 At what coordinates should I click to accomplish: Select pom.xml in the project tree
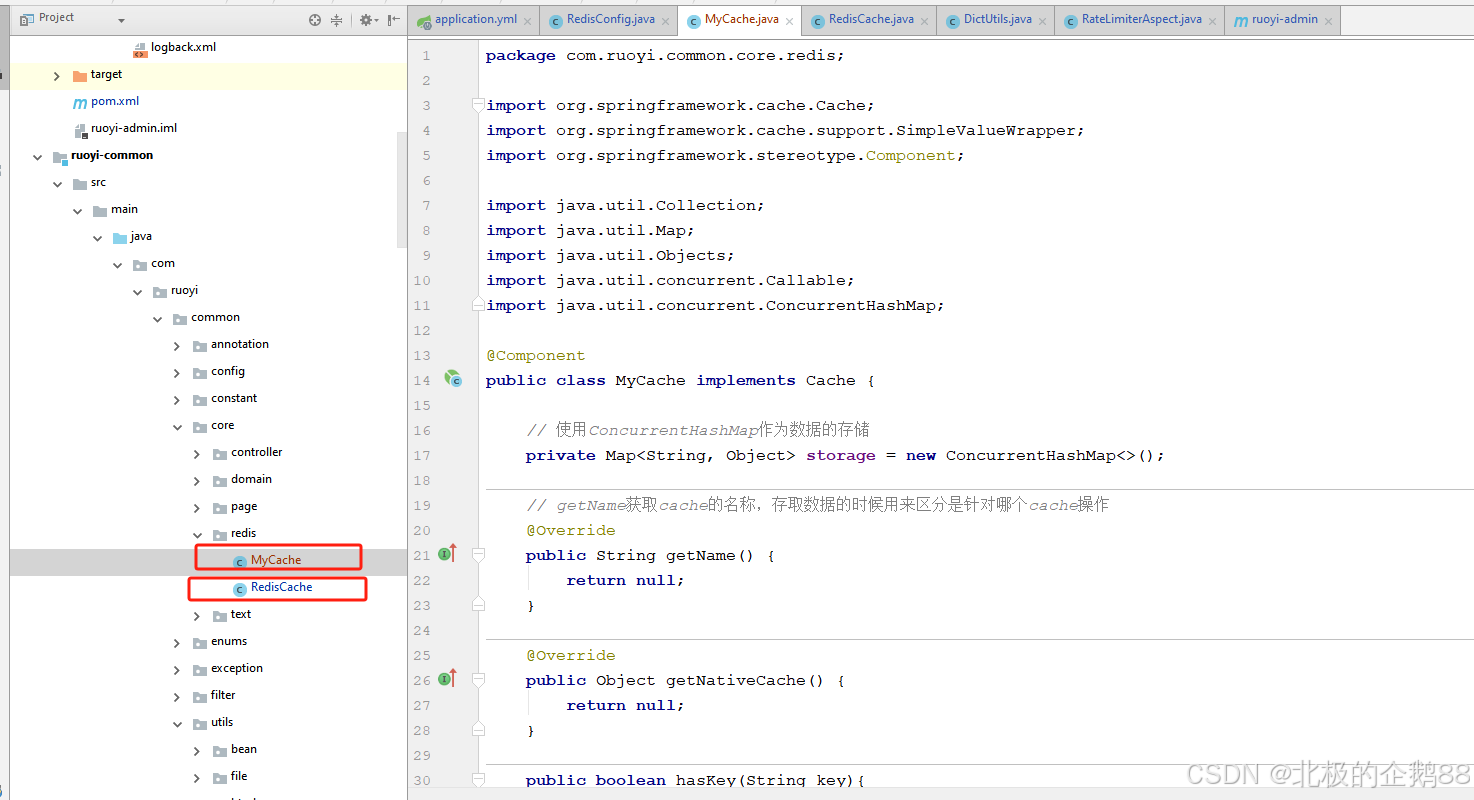click(x=115, y=101)
